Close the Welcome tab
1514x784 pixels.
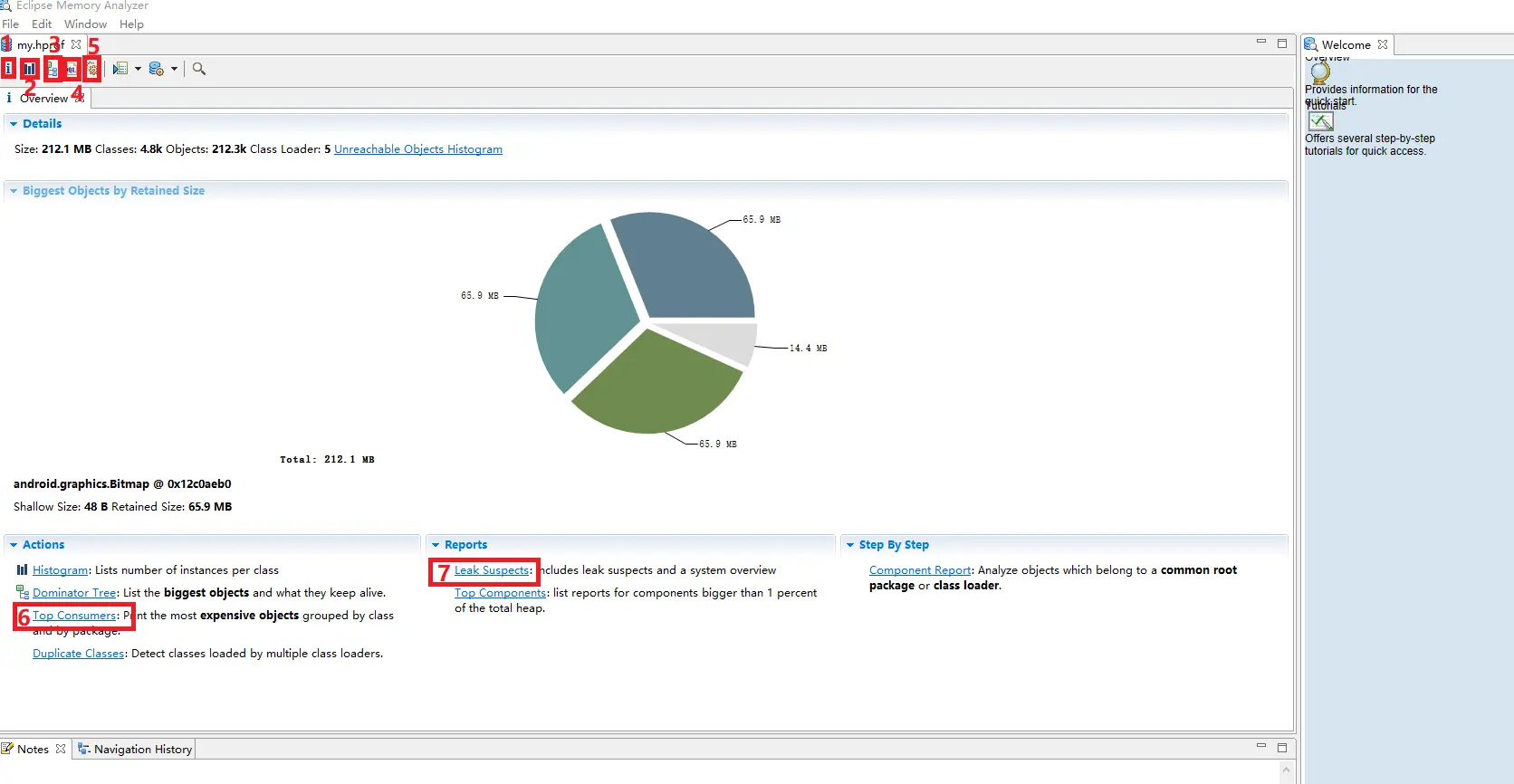tap(1383, 44)
